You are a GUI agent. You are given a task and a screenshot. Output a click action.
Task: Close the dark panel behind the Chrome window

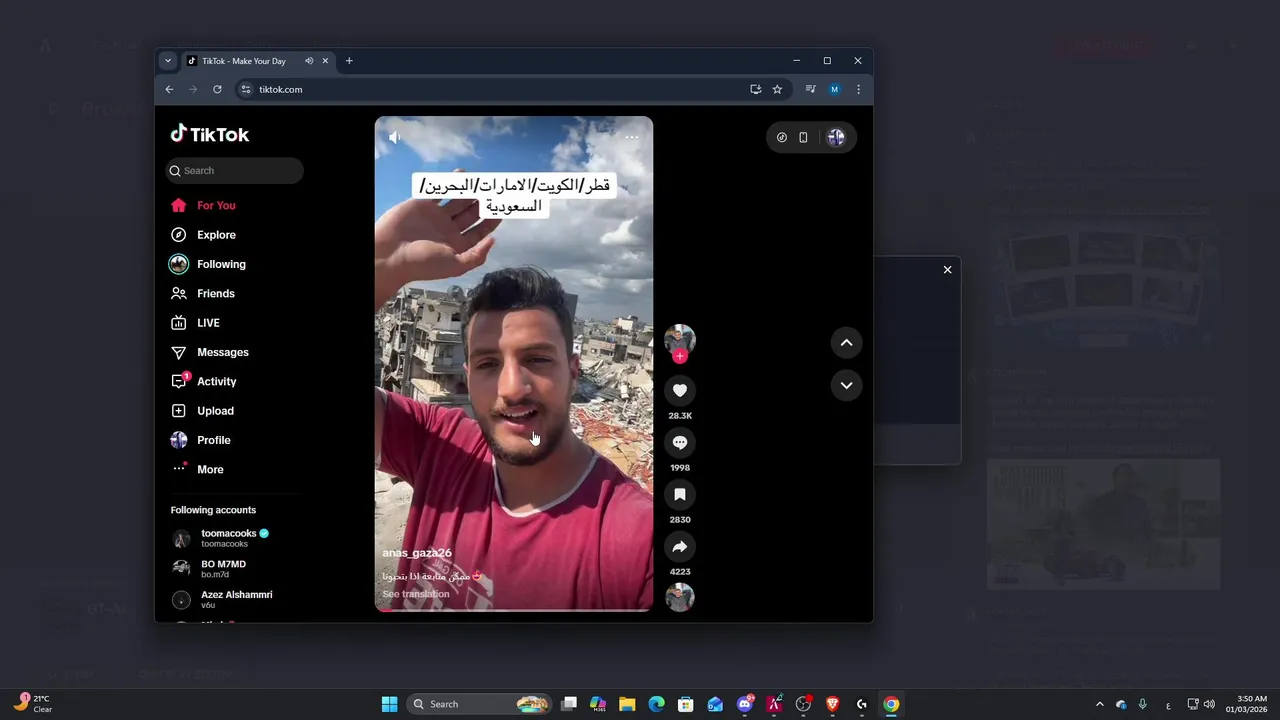coord(948,270)
